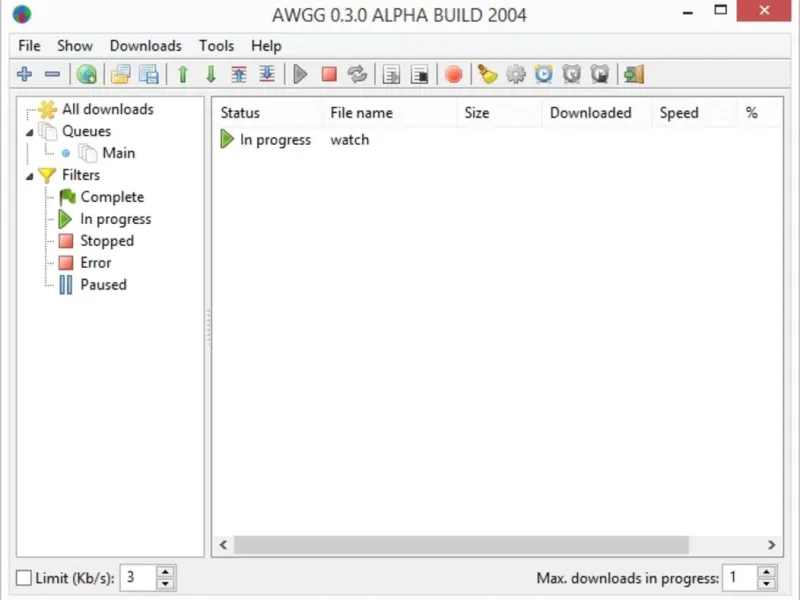Click the stop-queue document icon with black square
800x600 pixels.
[419, 74]
